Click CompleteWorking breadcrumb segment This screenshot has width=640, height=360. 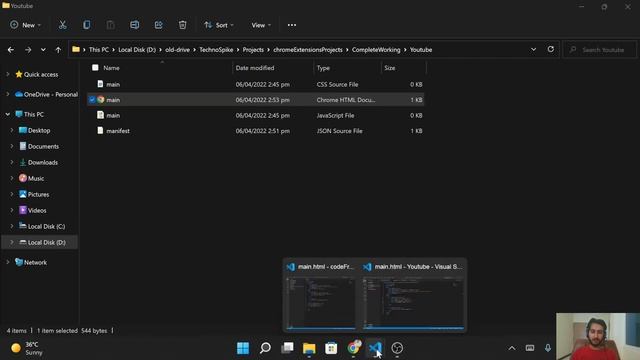tap(376, 50)
